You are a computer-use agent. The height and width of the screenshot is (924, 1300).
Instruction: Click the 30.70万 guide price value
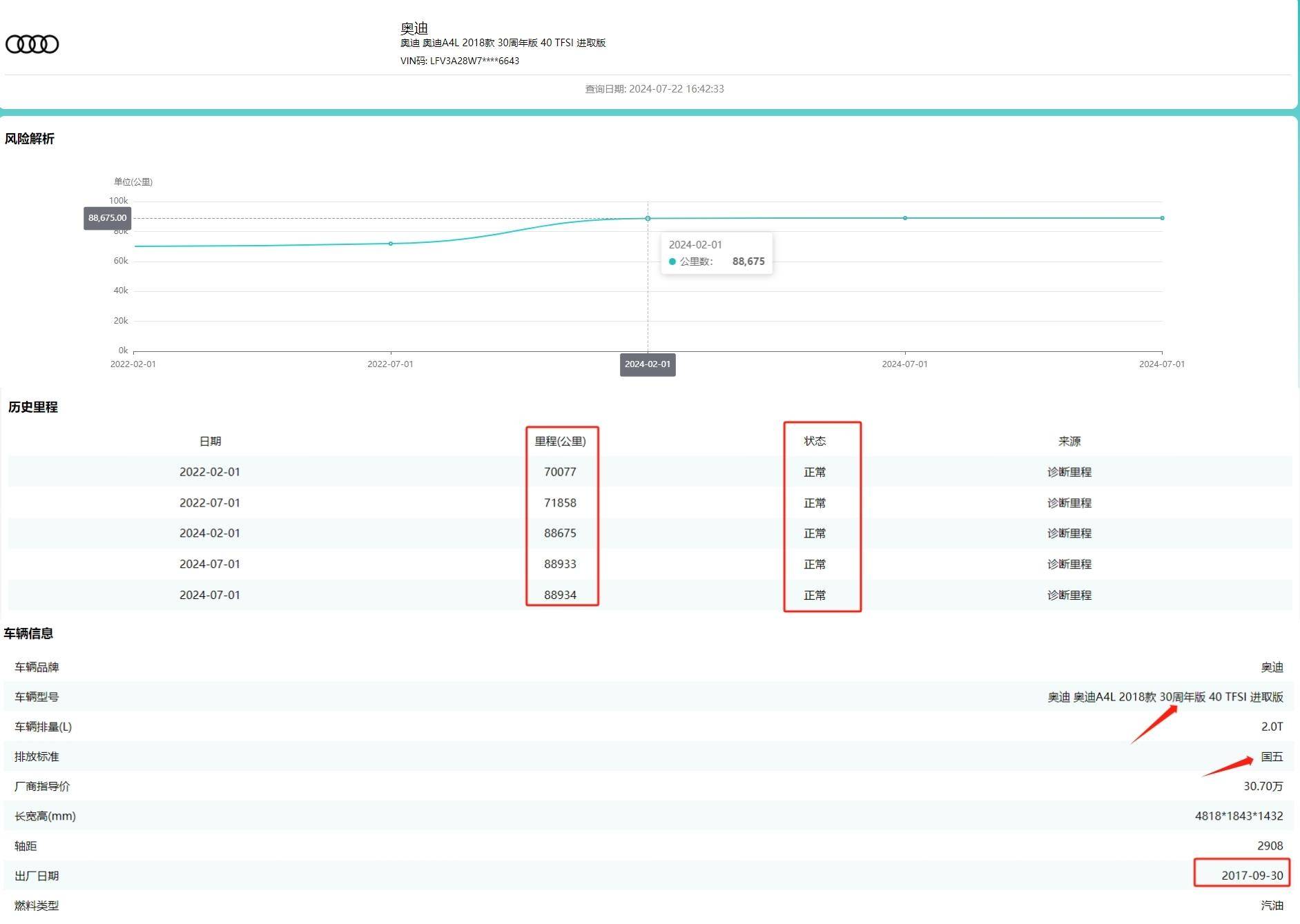point(1263,786)
